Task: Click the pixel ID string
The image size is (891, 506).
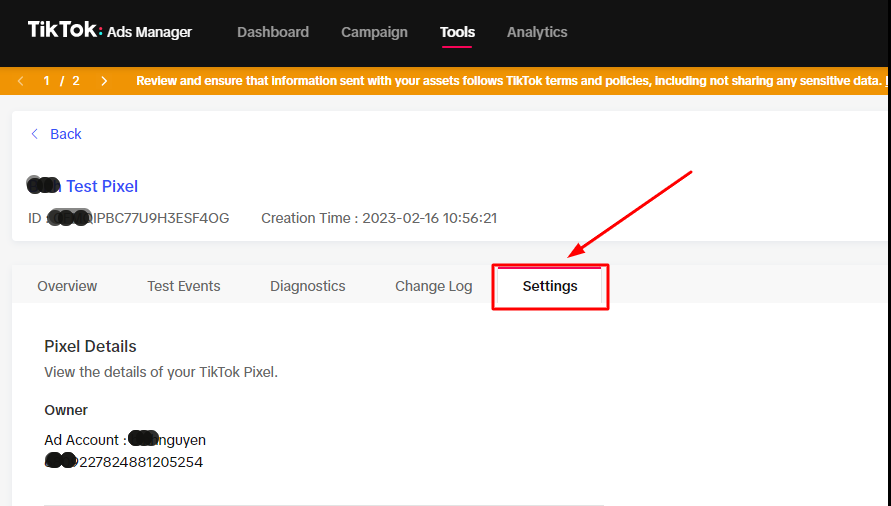Action: click(140, 217)
